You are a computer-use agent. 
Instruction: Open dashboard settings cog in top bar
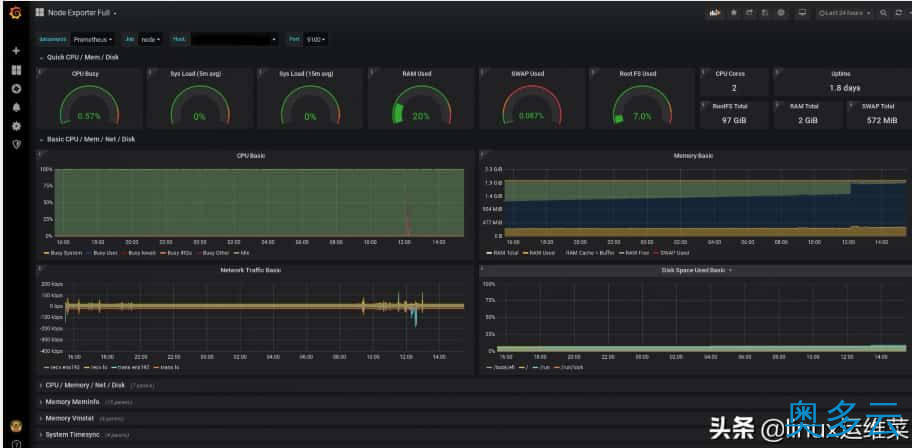click(781, 12)
